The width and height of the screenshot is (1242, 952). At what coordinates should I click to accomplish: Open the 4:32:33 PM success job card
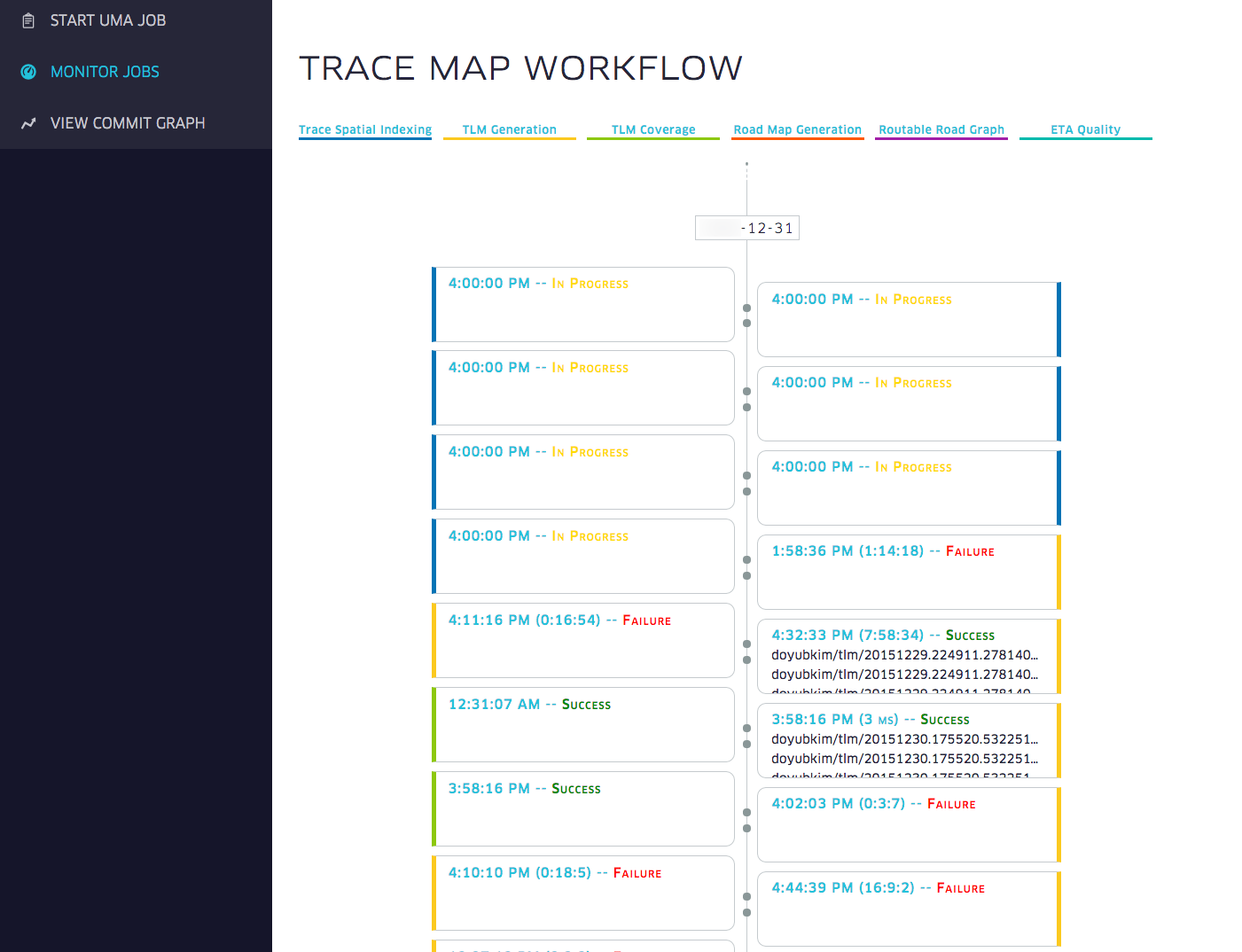coord(908,656)
